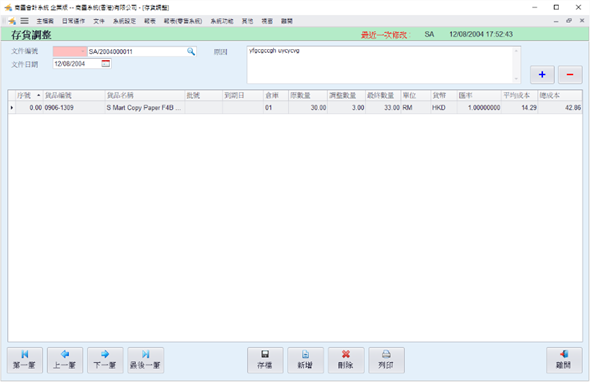Image resolution: width=590 pixels, height=382 pixels.
Task: Click the 原數量 column header
Action: click(x=308, y=96)
